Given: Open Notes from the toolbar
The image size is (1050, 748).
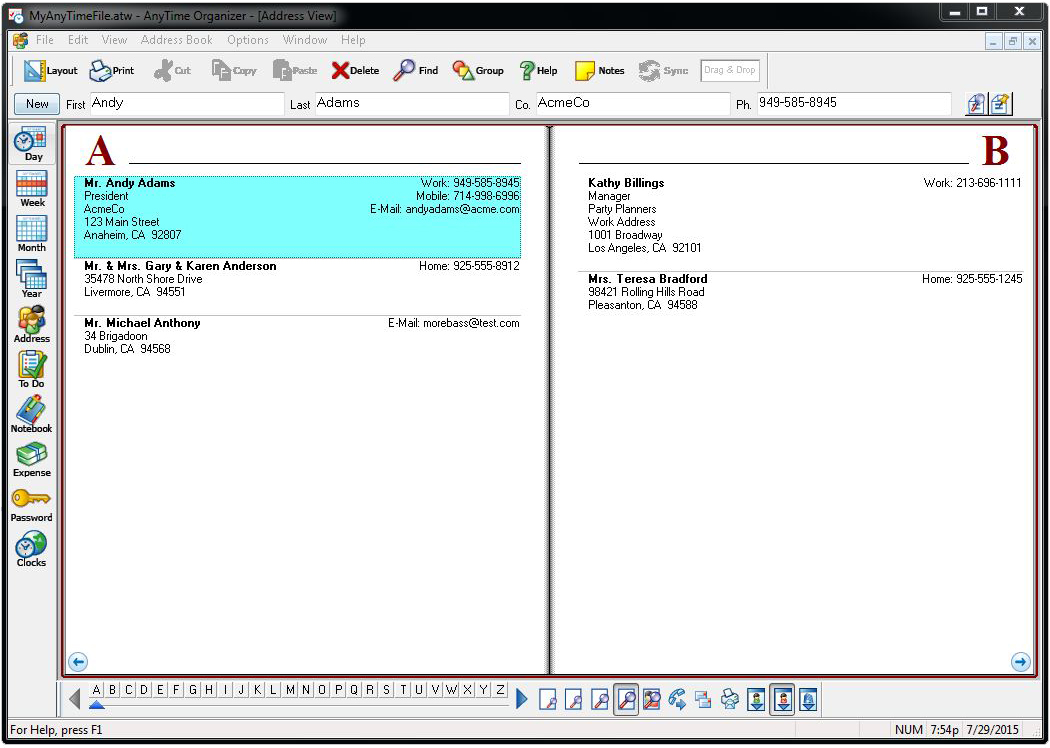Looking at the screenshot, I should pos(598,70).
